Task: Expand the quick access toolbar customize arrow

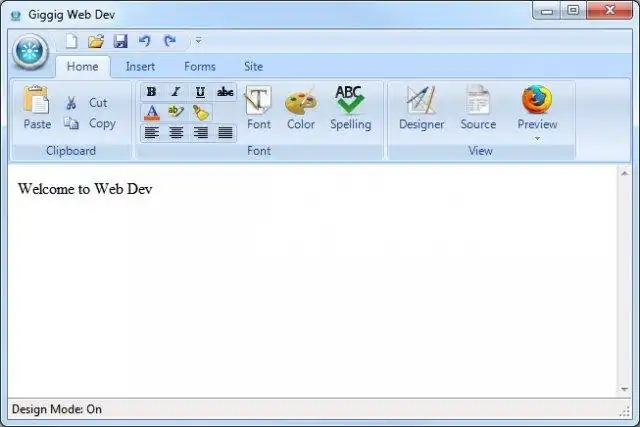Action: (x=198, y=40)
